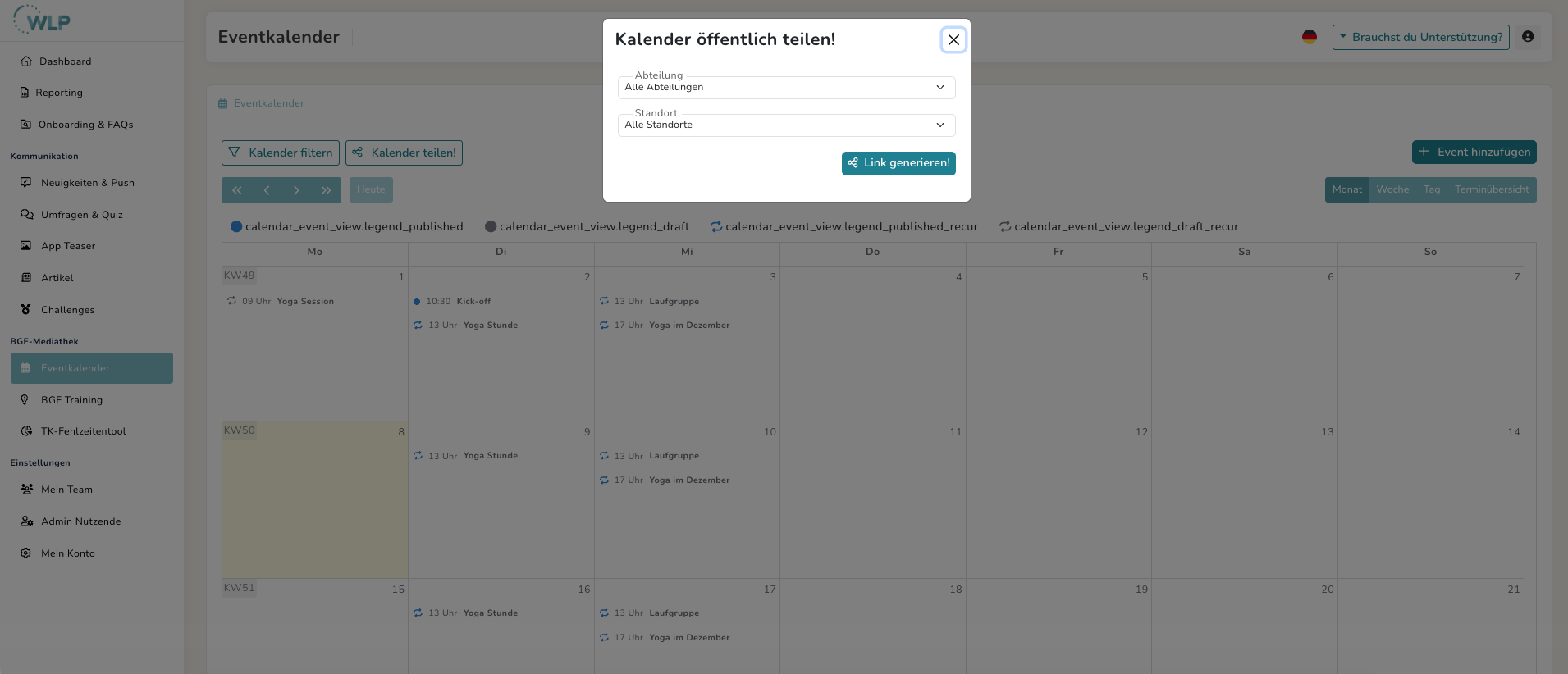This screenshot has width=1568, height=674.
Task: Click the WLP logo
Action: [x=42, y=20]
